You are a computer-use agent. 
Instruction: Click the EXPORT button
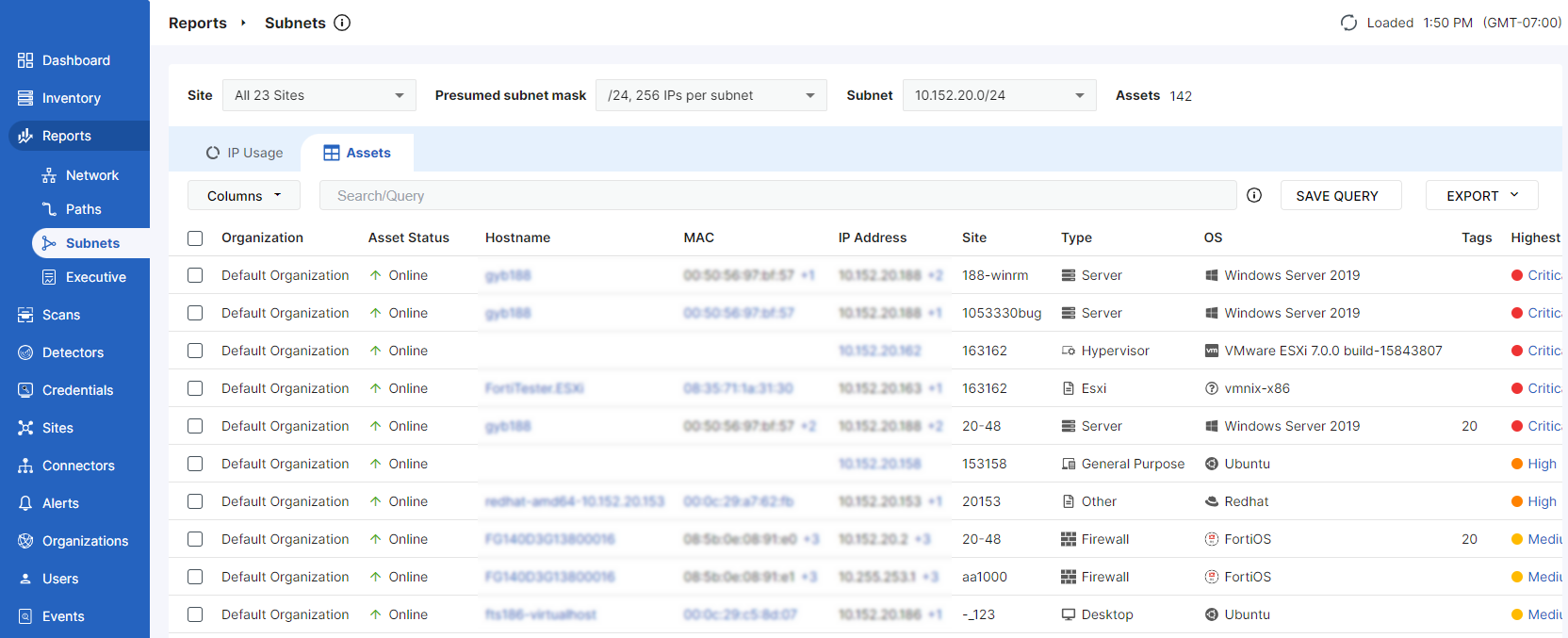(x=1481, y=196)
